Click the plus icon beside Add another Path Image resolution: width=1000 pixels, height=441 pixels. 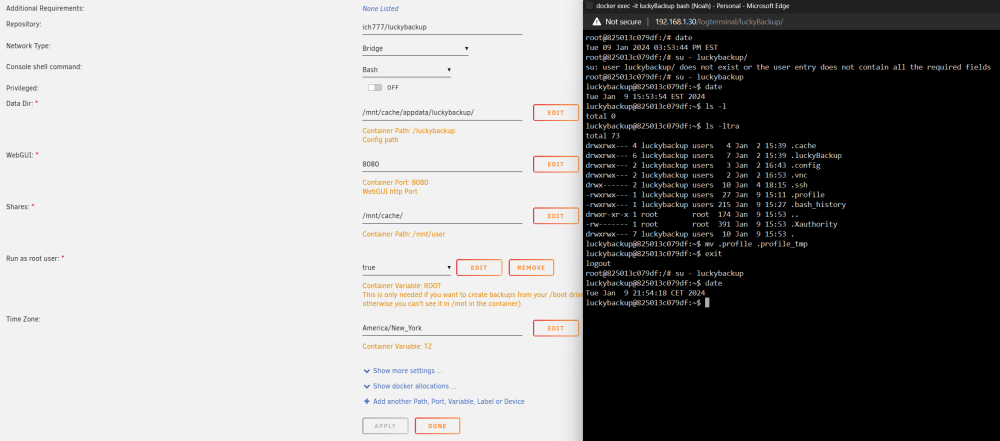click(x=366, y=401)
